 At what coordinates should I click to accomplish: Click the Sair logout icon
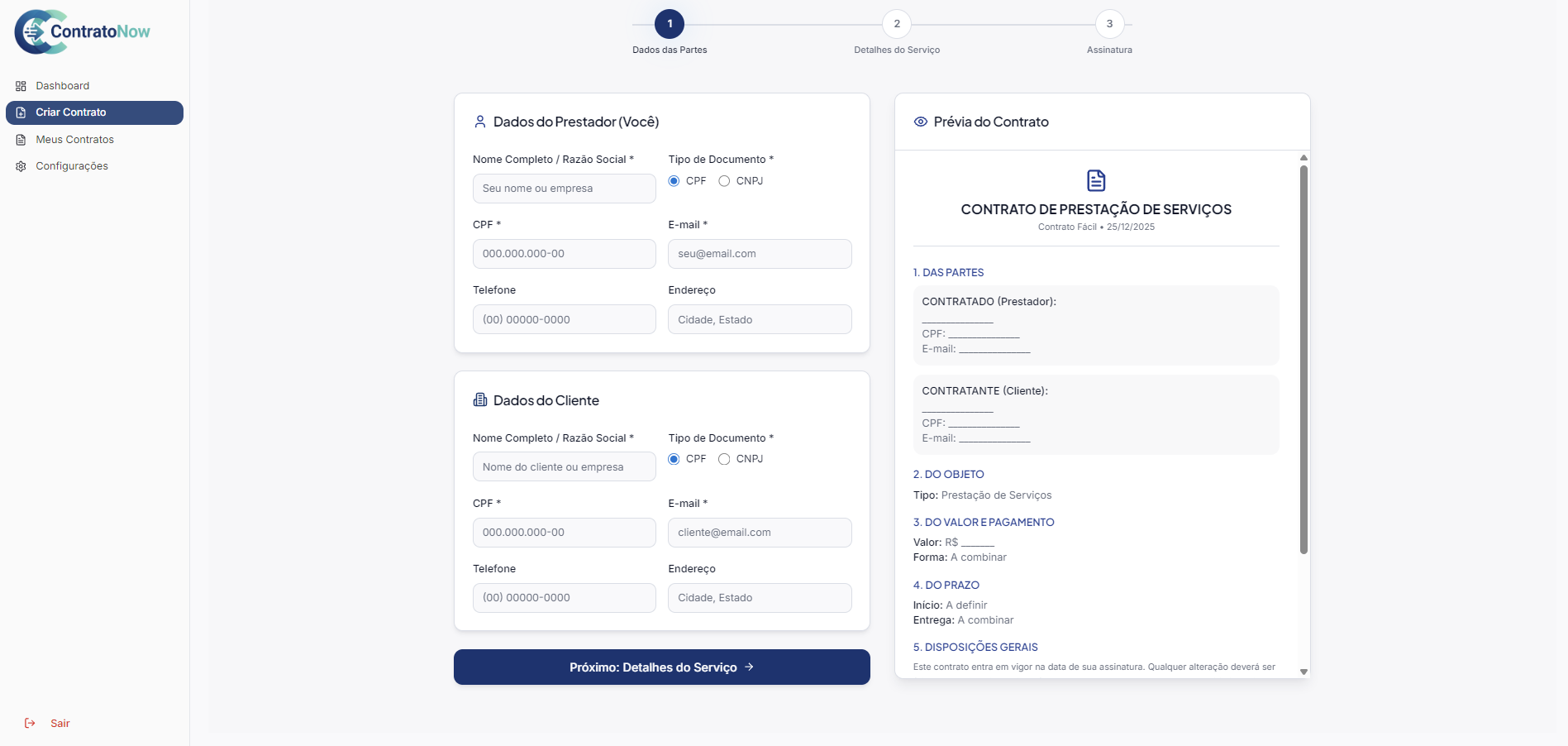[x=30, y=724]
